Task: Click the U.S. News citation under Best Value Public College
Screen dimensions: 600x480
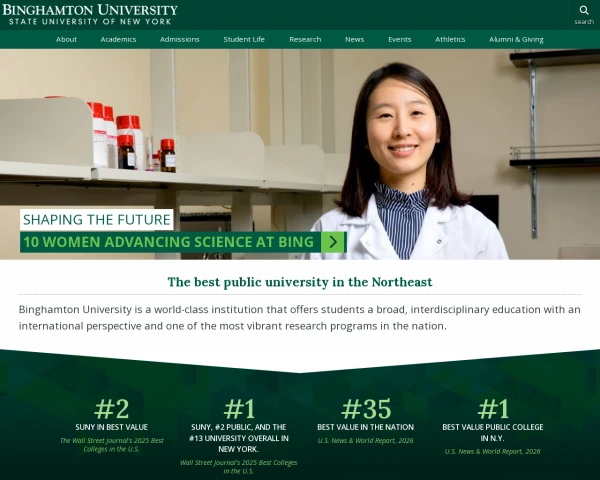Action: pyautogui.click(x=492, y=452)
